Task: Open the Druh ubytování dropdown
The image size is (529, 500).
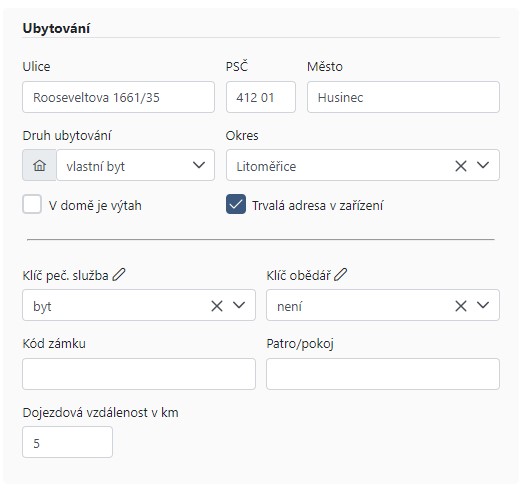Action: tap(136, 165)
